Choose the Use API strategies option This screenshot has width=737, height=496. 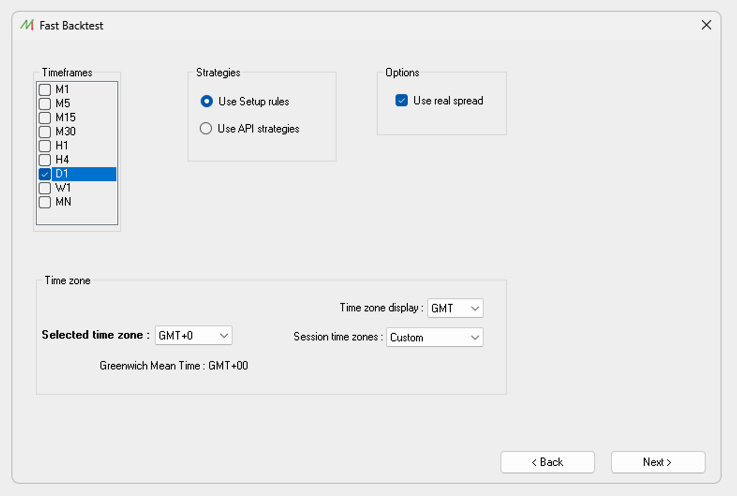[x=206, y=128]
